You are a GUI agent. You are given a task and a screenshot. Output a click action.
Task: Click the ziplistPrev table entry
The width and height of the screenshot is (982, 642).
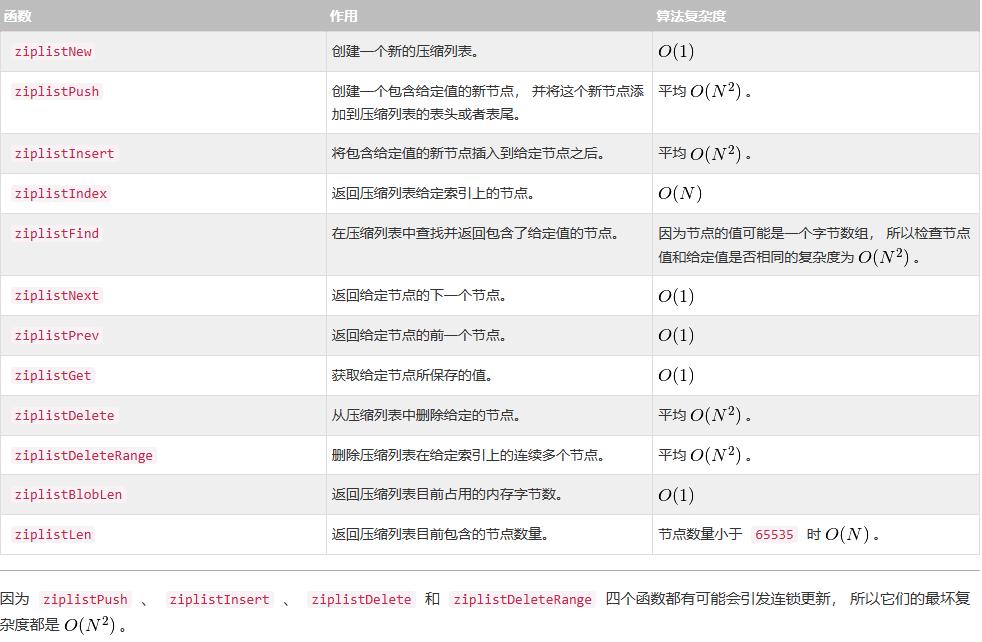56,336
